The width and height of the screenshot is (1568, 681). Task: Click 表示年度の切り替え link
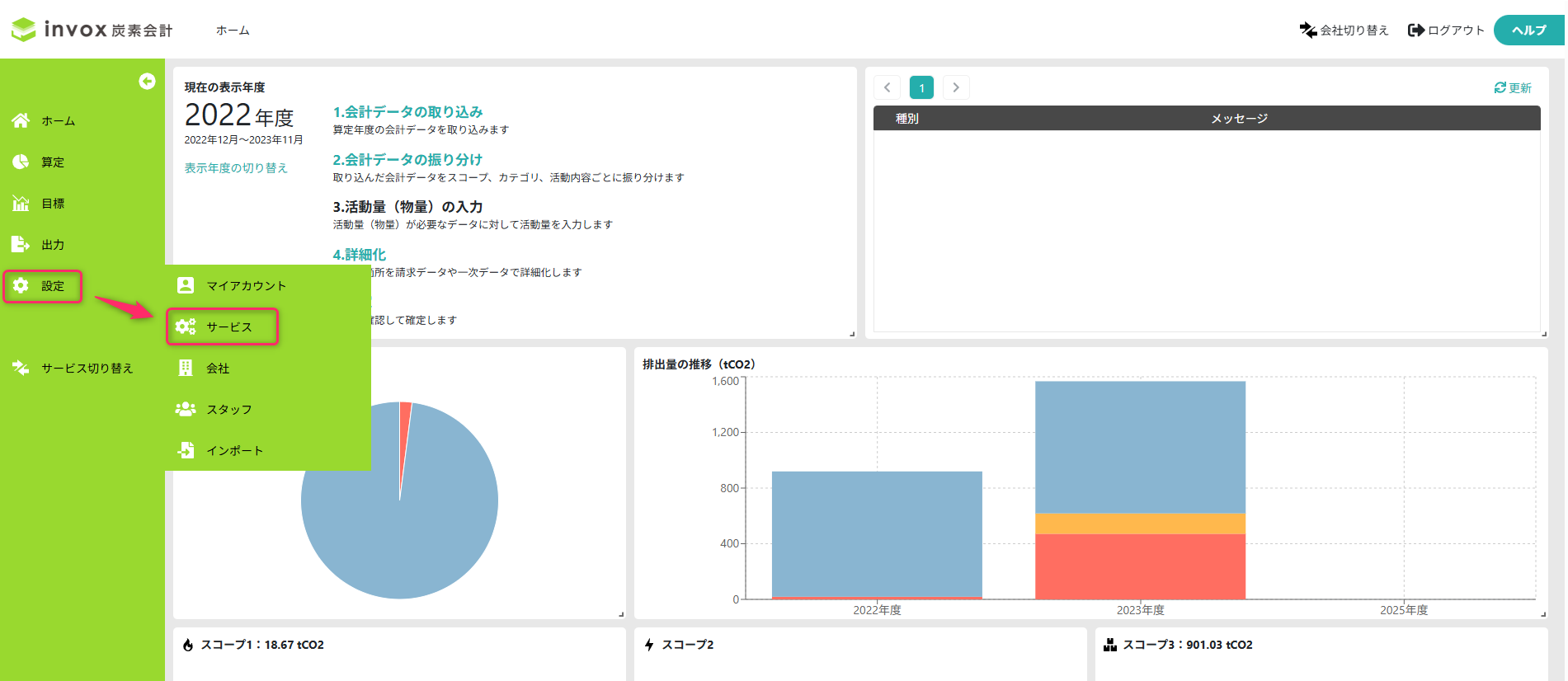point(236,167)
